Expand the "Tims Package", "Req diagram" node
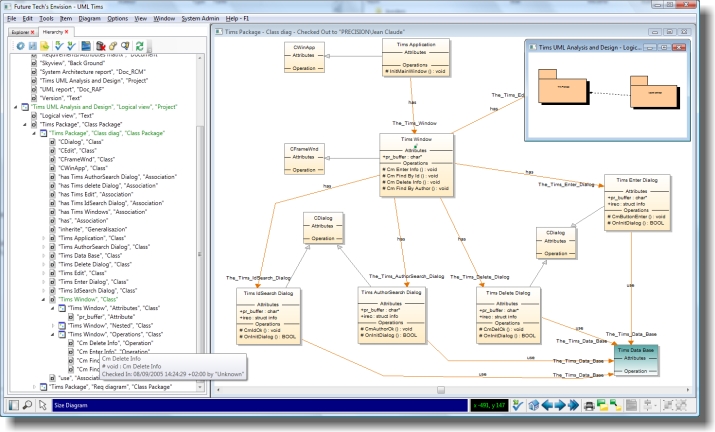The height and width of the screenshot is (432, 715). 34,387
